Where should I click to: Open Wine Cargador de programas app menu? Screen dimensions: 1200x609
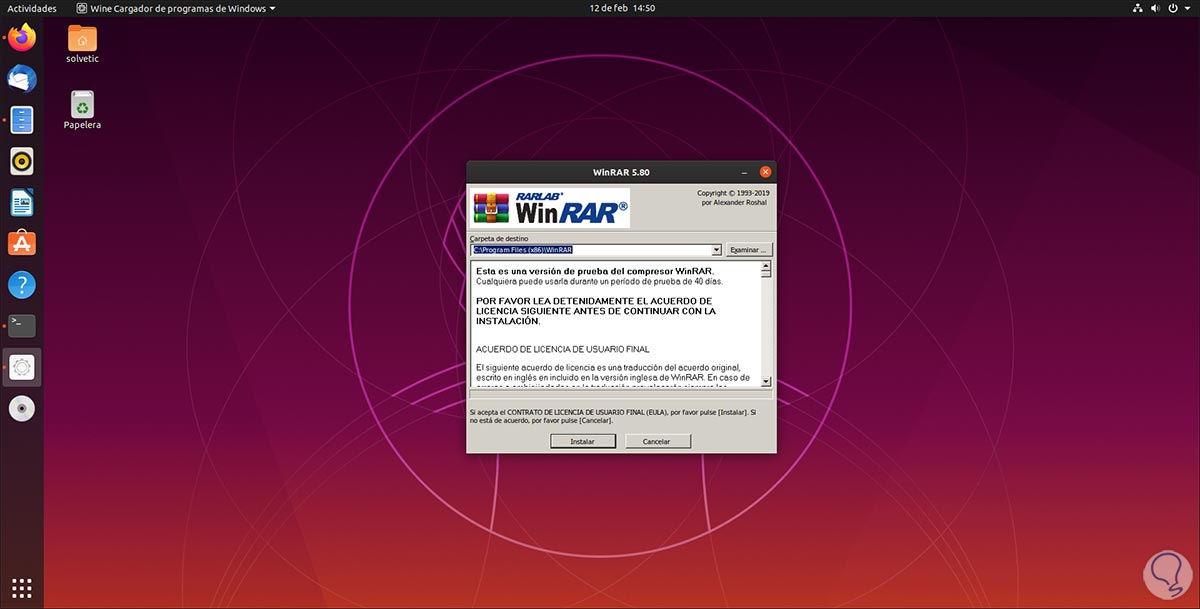click(x=175, y=8)
